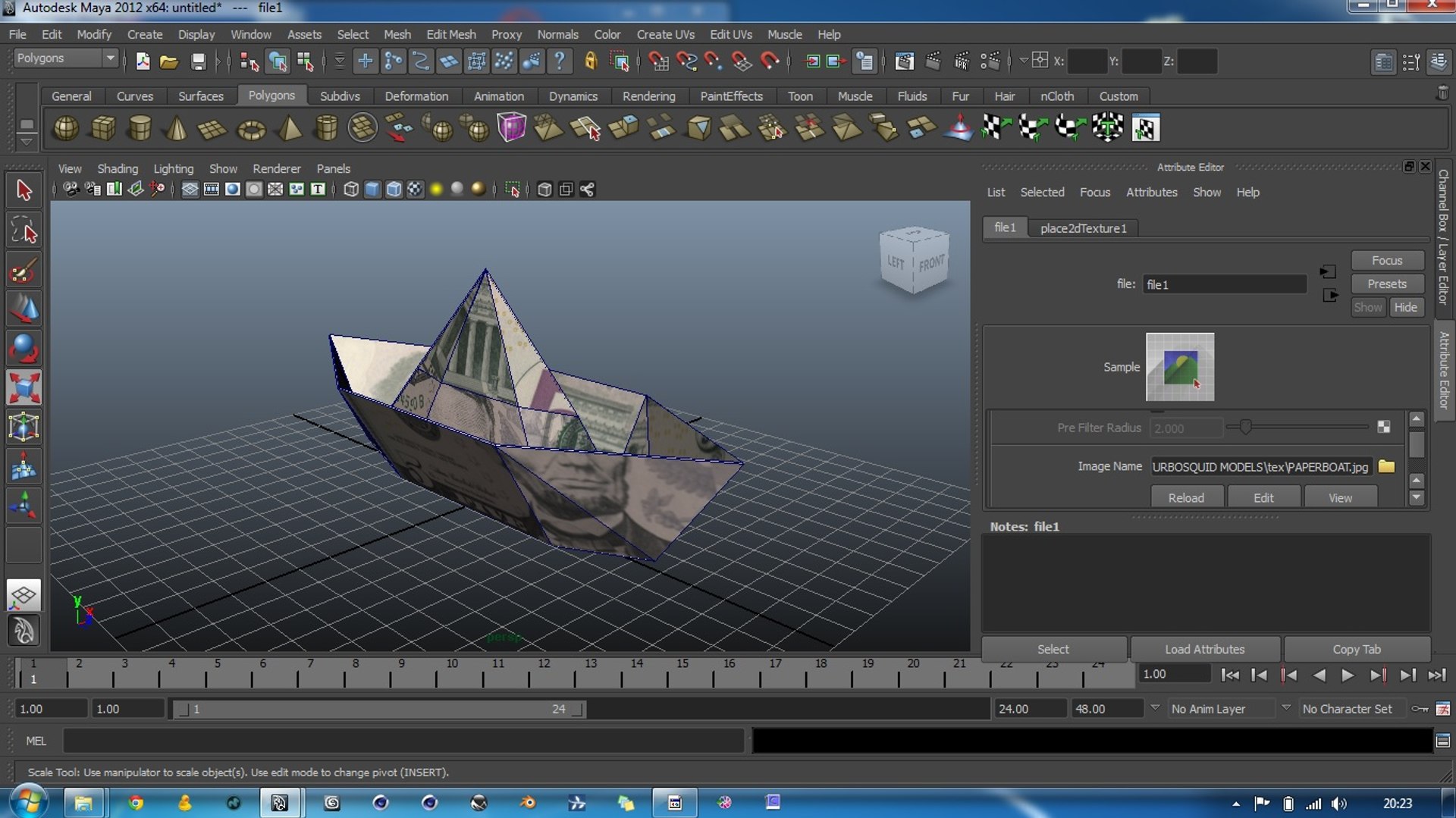Activate the Paint Selection tool

tap(24, 270)
